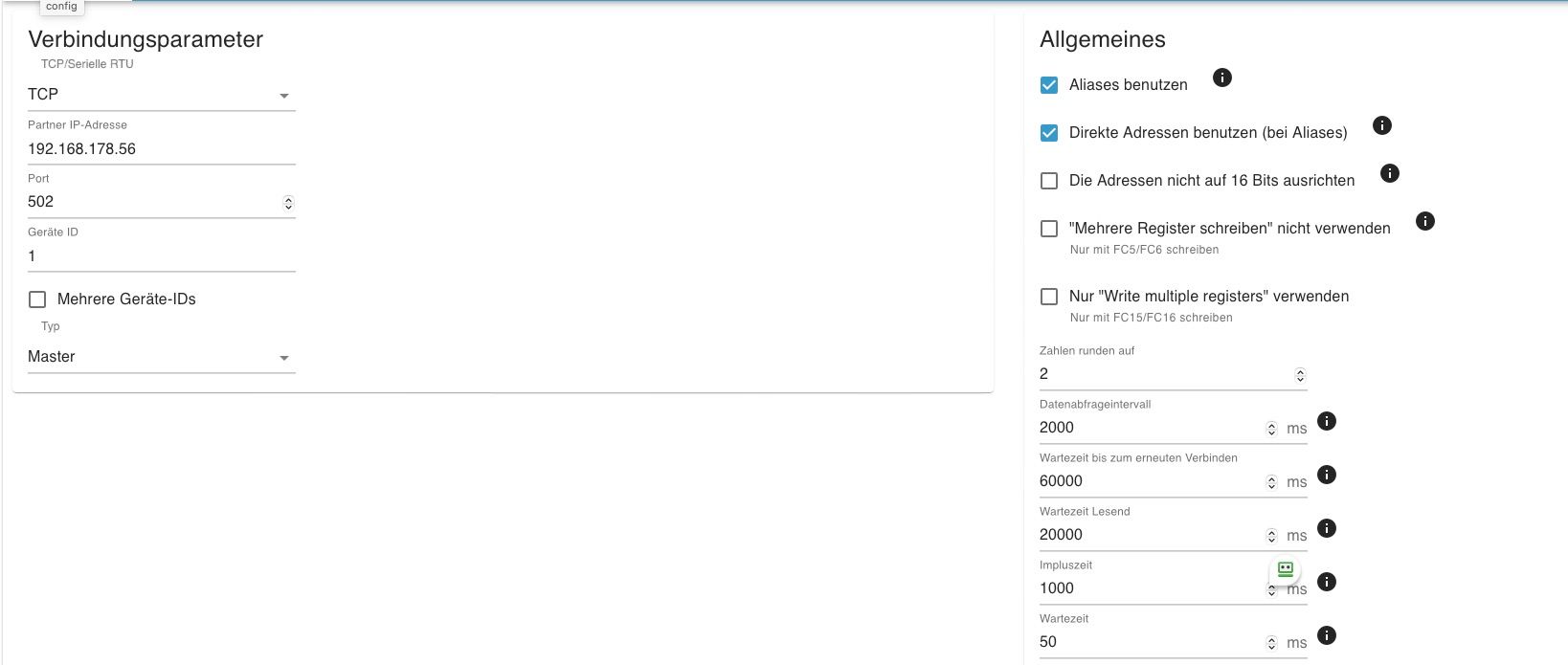The image size is (1568, 665).
Task: Click info icon next to Wartezeit Lesend
Action: coord(1327,528)
